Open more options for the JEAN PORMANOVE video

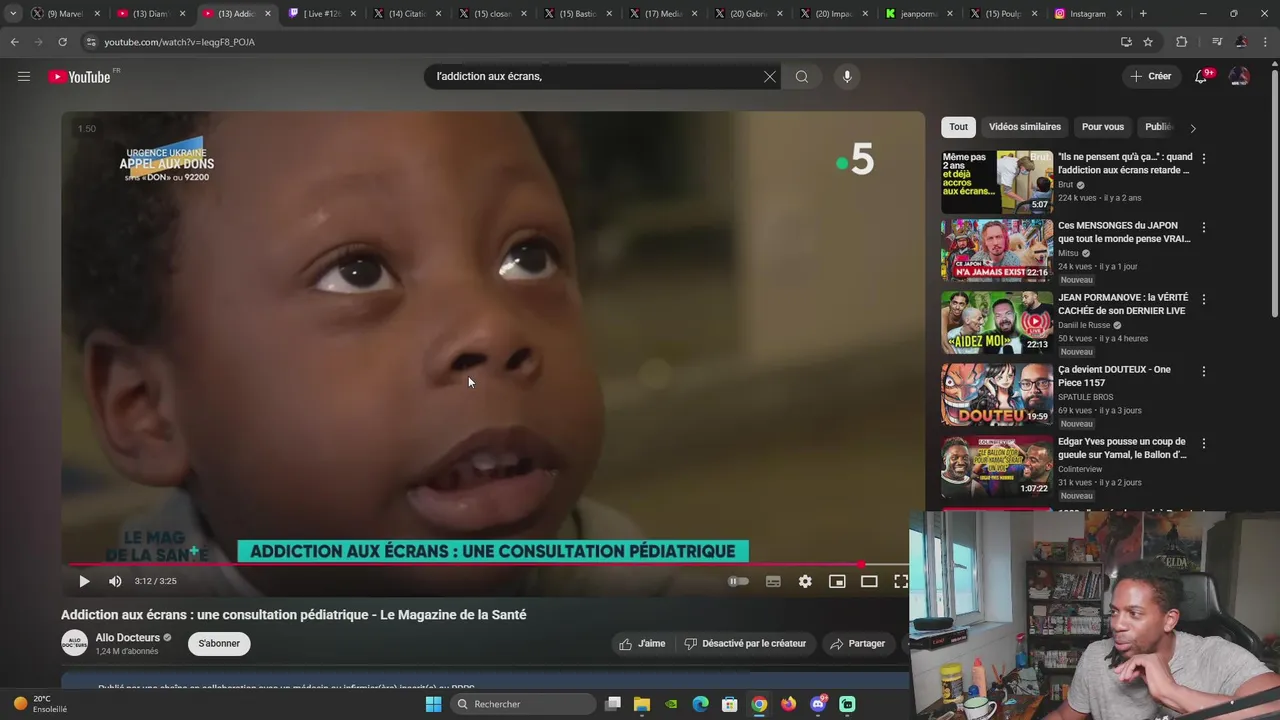[x=1204, y=299]
